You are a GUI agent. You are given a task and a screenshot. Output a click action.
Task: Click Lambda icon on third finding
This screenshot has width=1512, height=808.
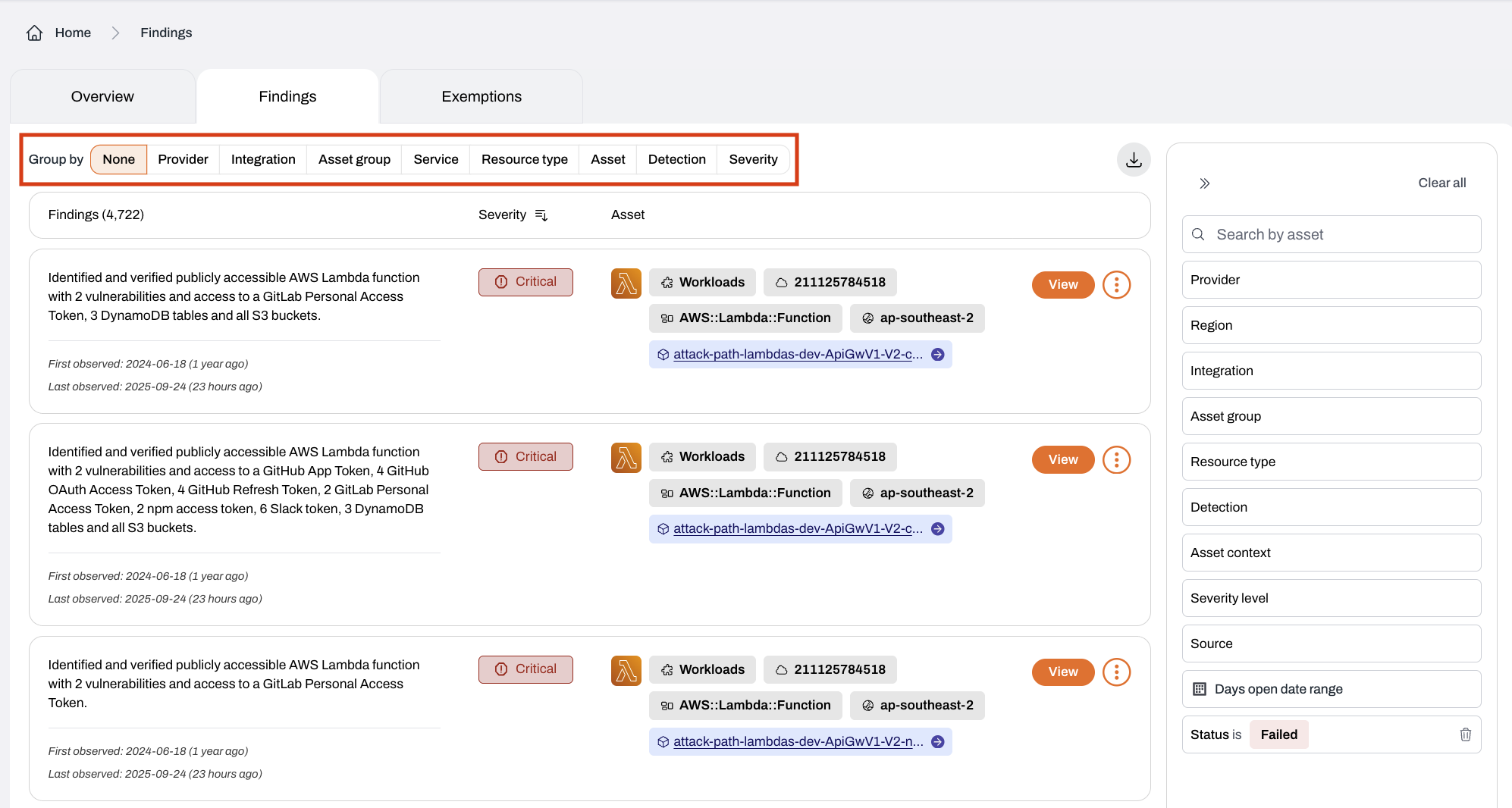tap(626, 671)
